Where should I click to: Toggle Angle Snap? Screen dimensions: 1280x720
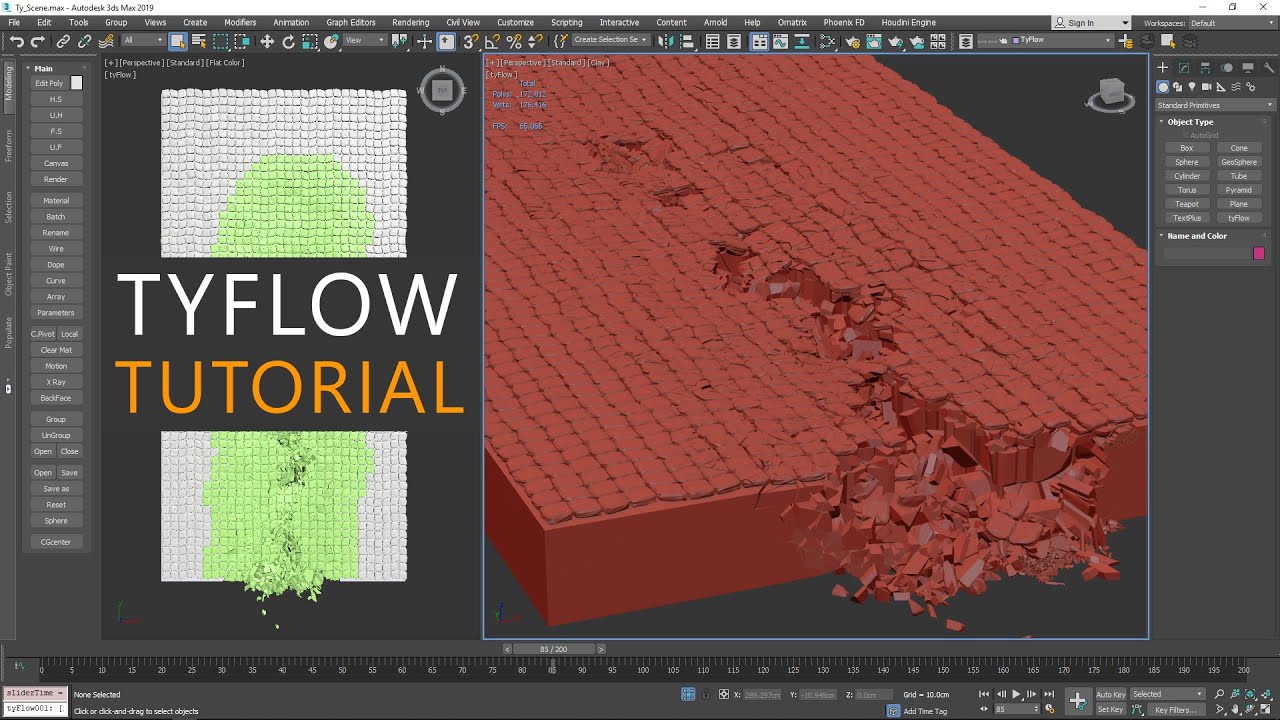point(492,41)
